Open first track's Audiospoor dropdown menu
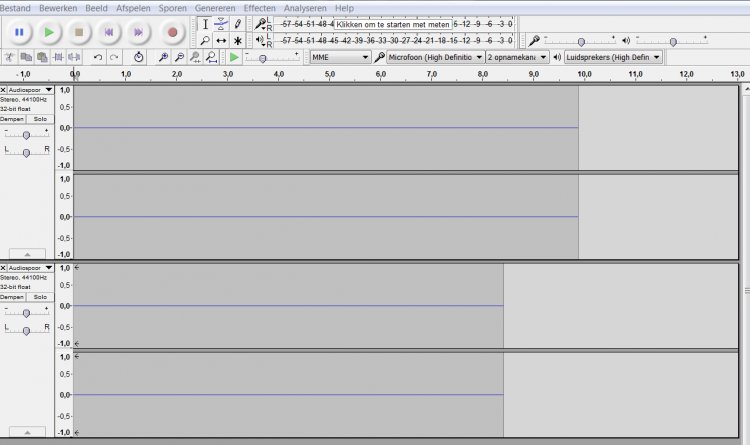This screenshot has height=445, width=750. click(x=30, y=90)
